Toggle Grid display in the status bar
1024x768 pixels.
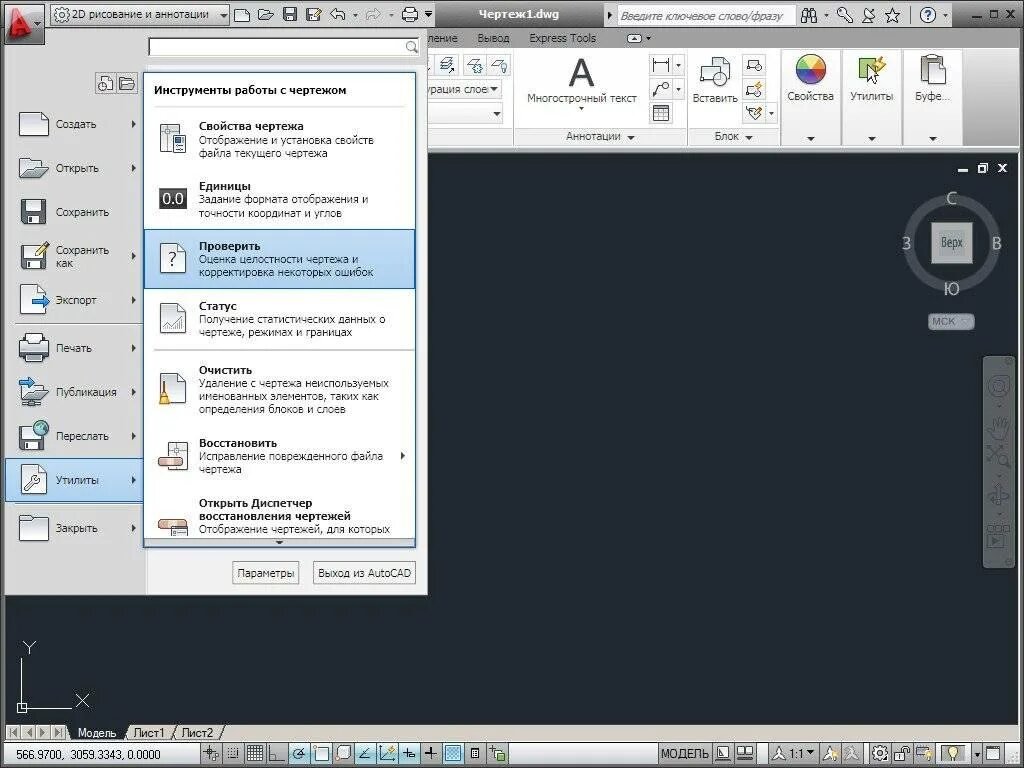pos(255,754)
